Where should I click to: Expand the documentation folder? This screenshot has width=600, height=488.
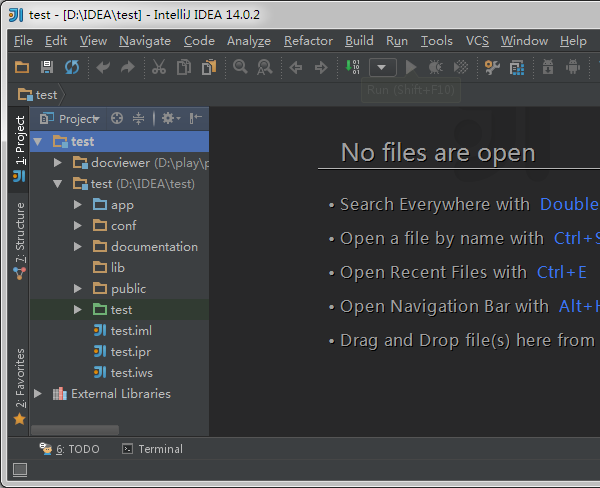pyautogui.click(x=78, y=247)
